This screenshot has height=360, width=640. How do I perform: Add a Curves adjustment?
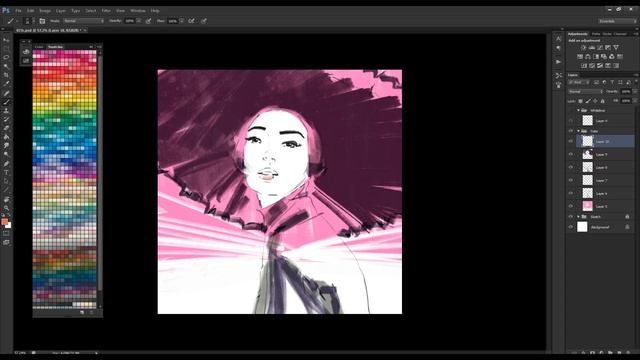point(600,48)
